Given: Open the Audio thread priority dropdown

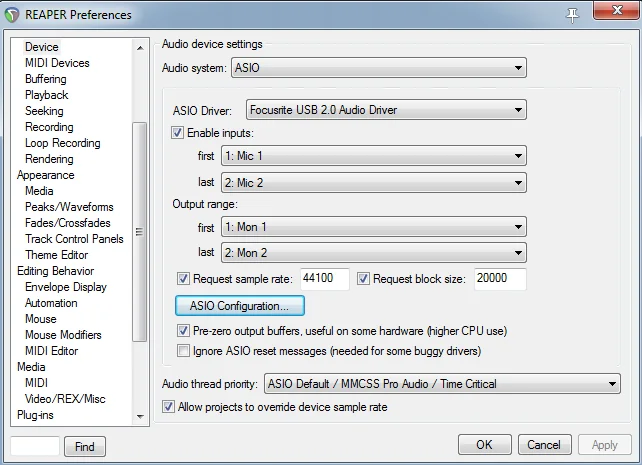Looking at the screenshot, I should click(x=441, y=384).
